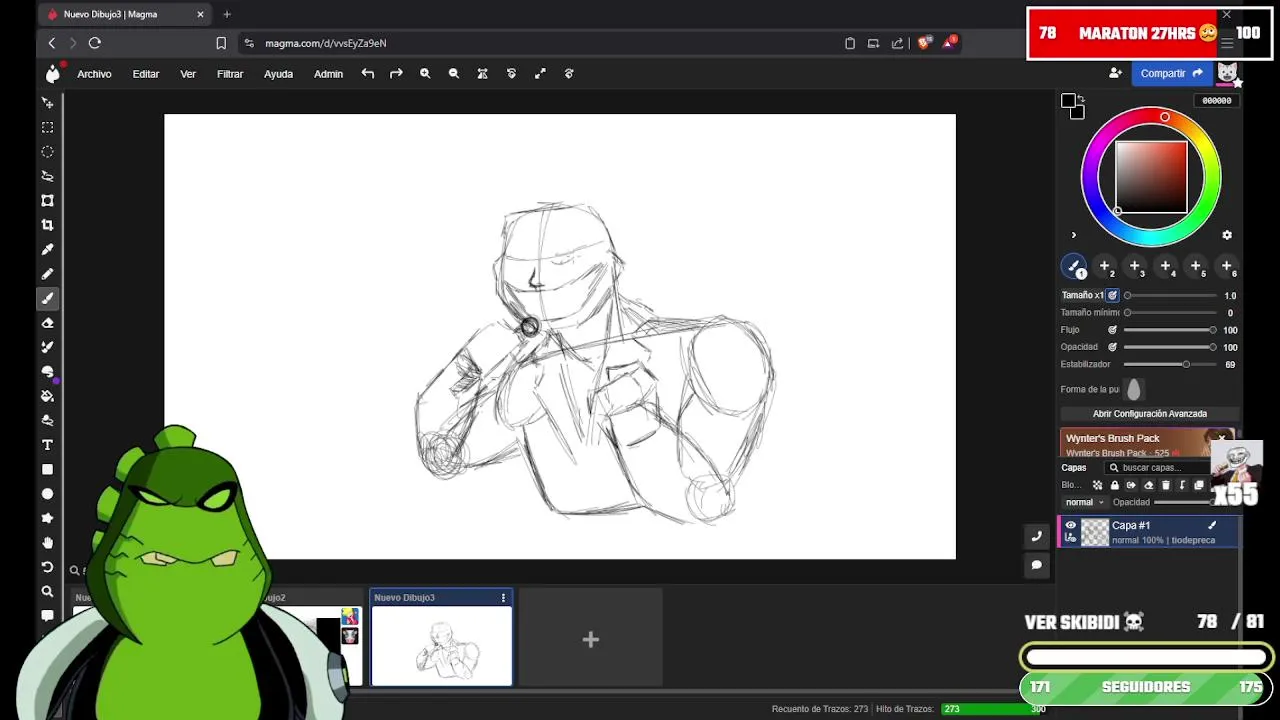Toggle pressure control for Tamaño
1280x720 pixels.
(x=1112, y=296)
